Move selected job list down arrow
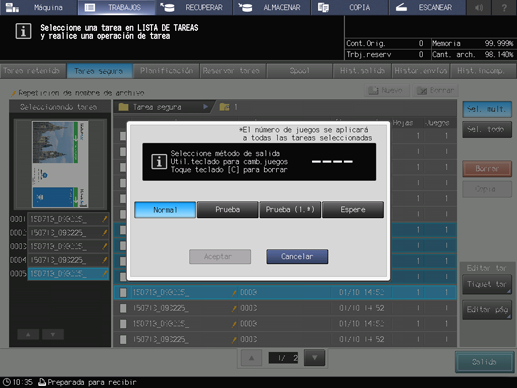This screenshot has width=517, height=388. [53, 334]
